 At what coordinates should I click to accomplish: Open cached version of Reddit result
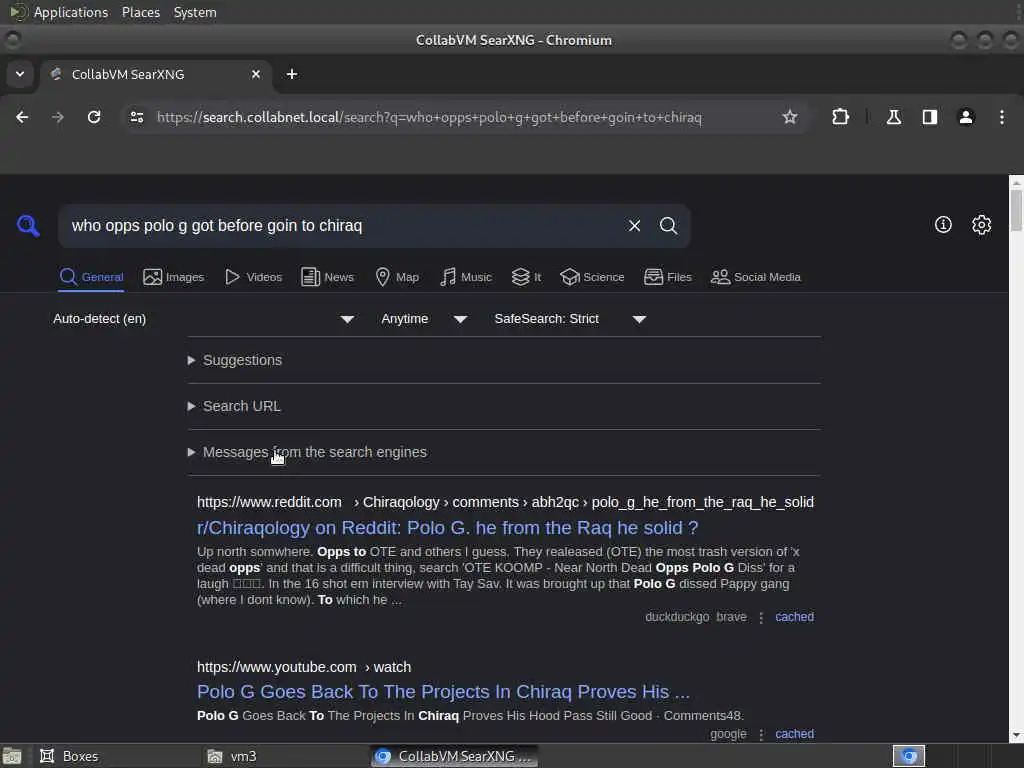click(x=794, y=617)
